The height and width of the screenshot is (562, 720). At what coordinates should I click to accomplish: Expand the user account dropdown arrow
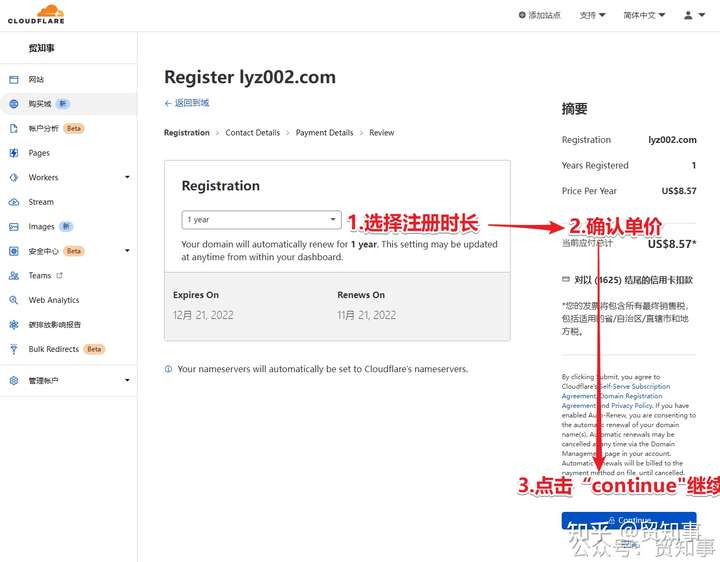pos(702,15)
